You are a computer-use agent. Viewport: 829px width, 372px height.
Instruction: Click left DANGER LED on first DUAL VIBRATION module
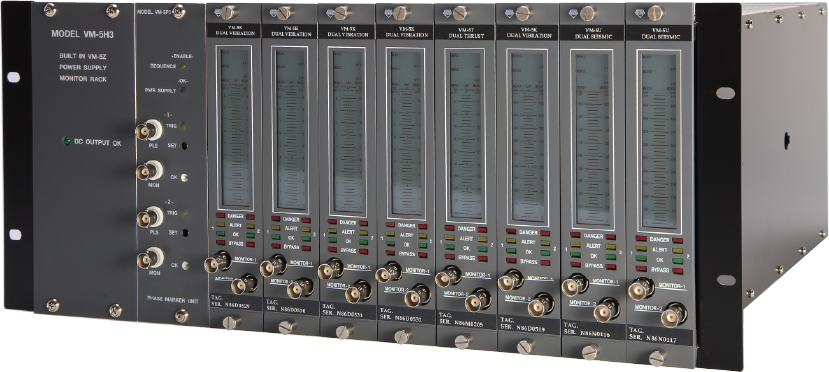[220, 216]
